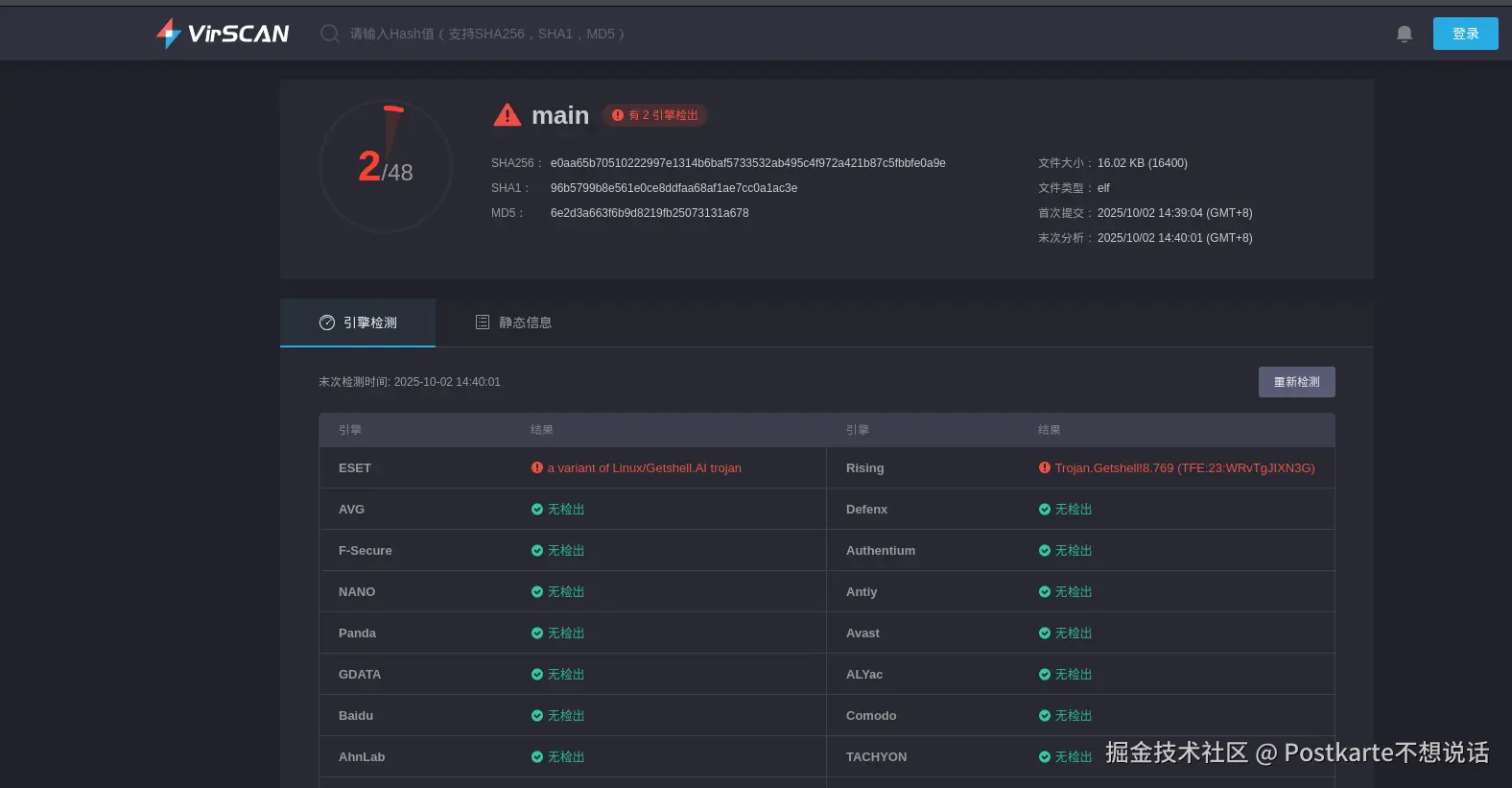1512x788 pixels.
Task: Click the 有 2 引擎检出 badge
Action: click(654, 115)
